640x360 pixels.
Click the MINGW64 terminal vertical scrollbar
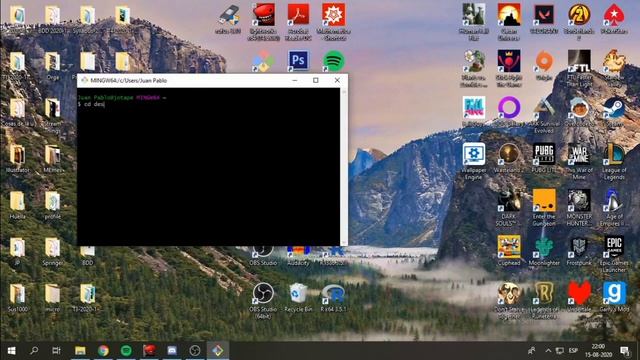coord(344,167)
